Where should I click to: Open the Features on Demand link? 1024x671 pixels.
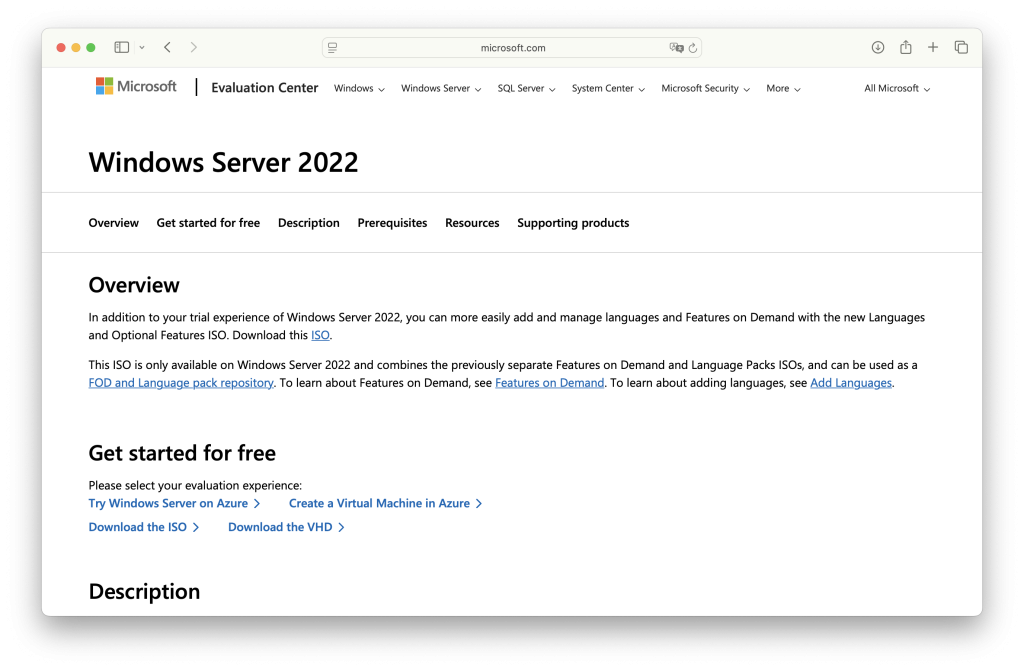pos(549,383)
